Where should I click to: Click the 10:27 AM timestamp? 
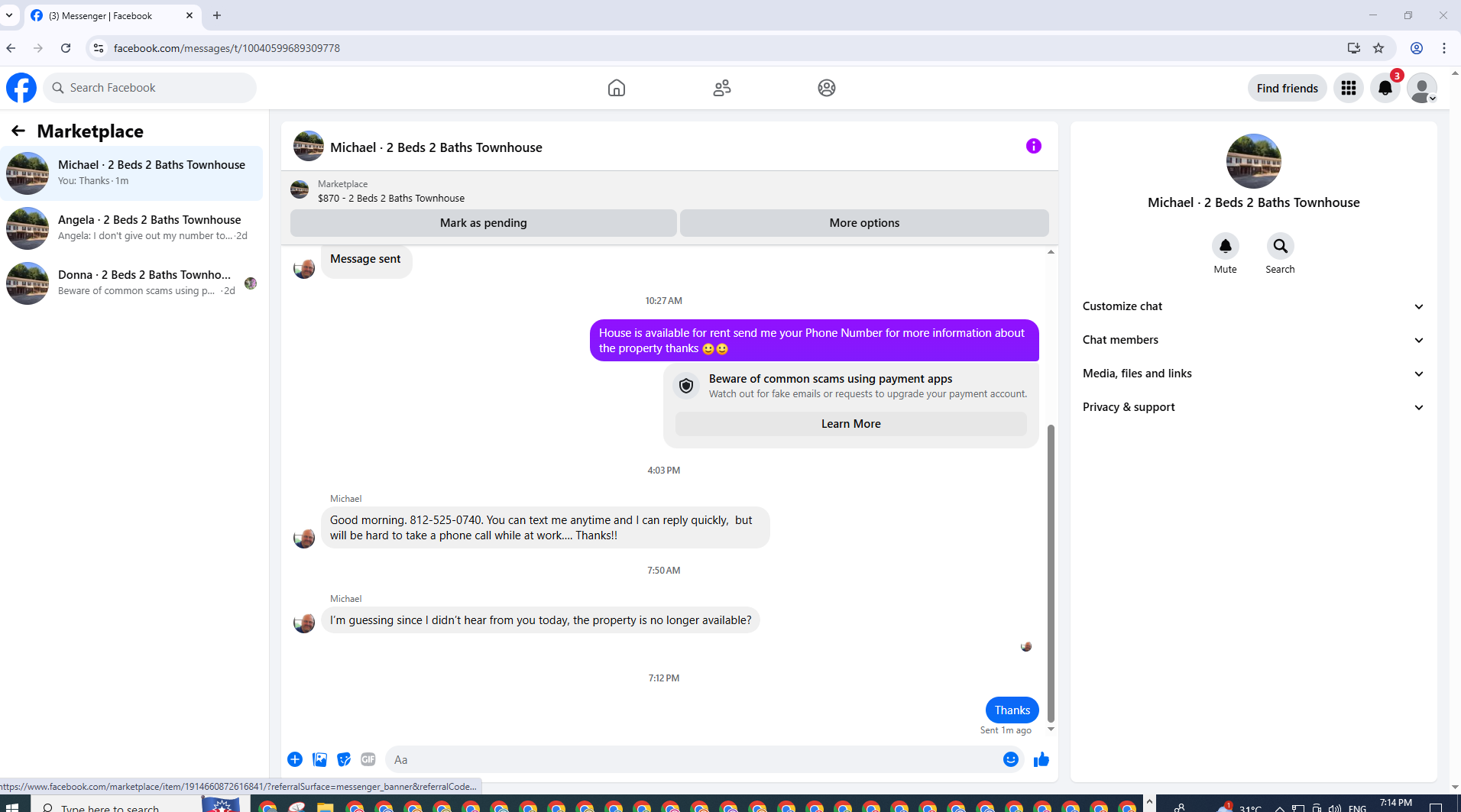pyautogui.click(x=664, y=301)
